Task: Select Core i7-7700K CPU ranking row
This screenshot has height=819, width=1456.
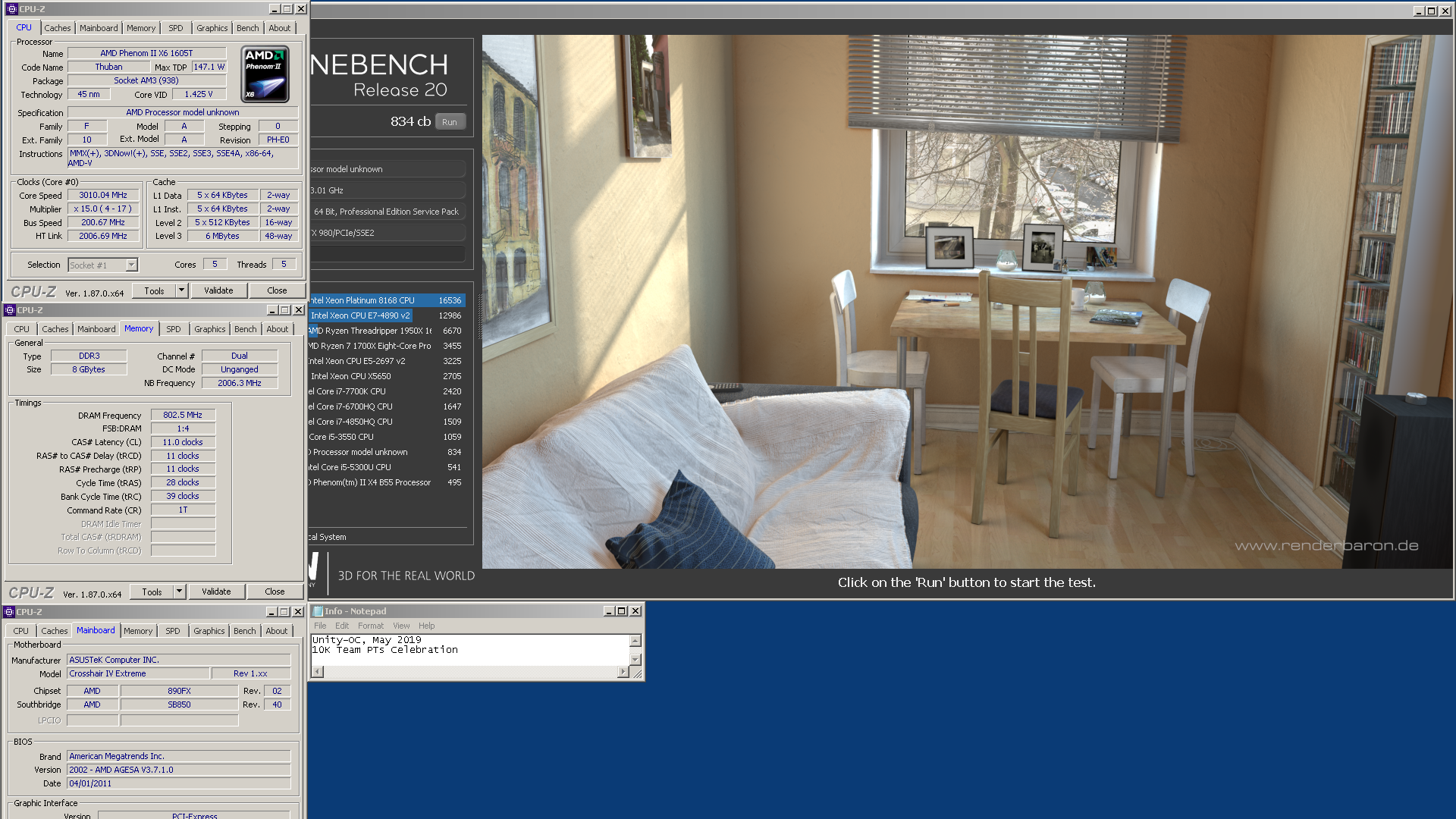Action: click(387, 391)
